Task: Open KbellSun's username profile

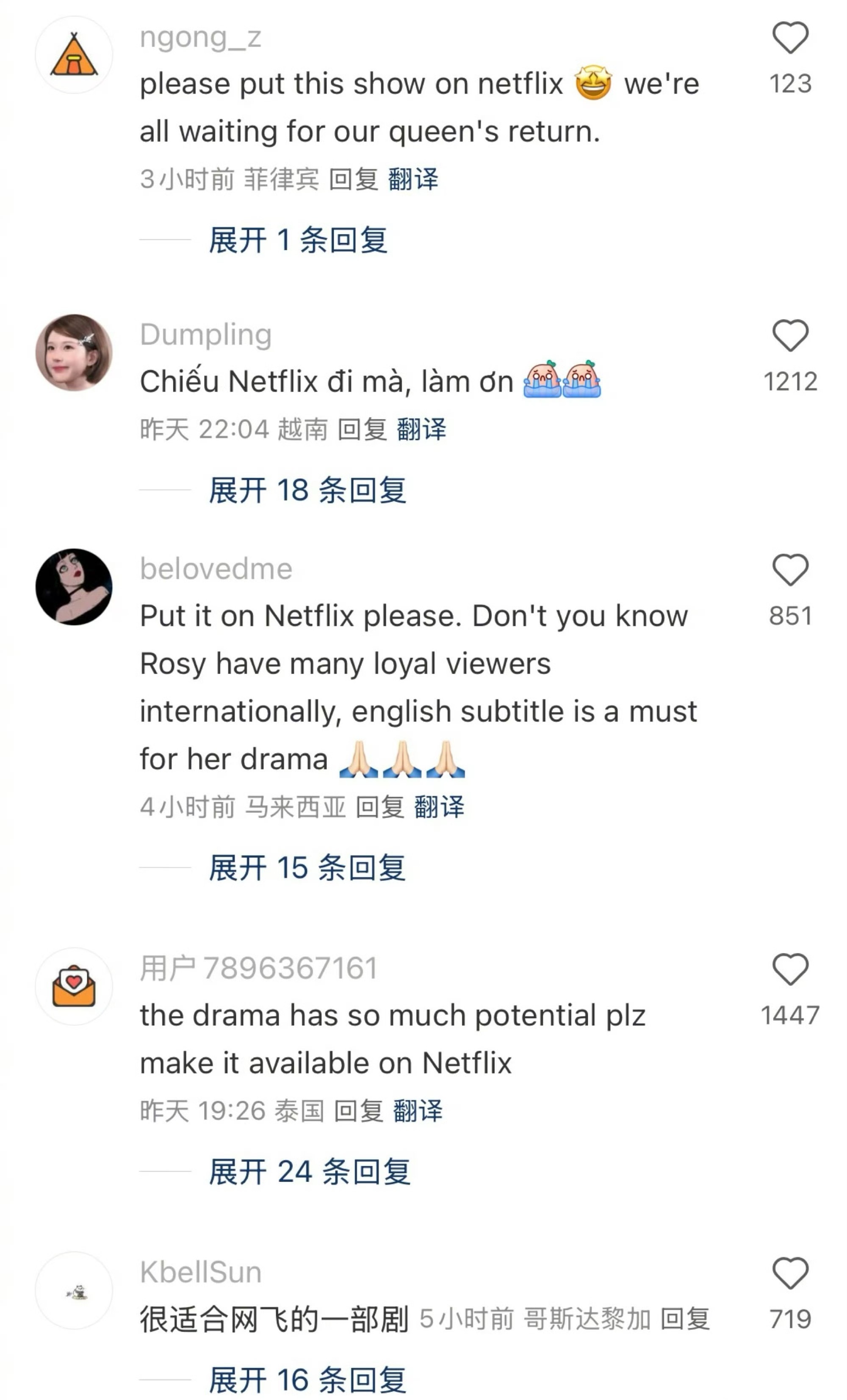Action: [201, 1272]
